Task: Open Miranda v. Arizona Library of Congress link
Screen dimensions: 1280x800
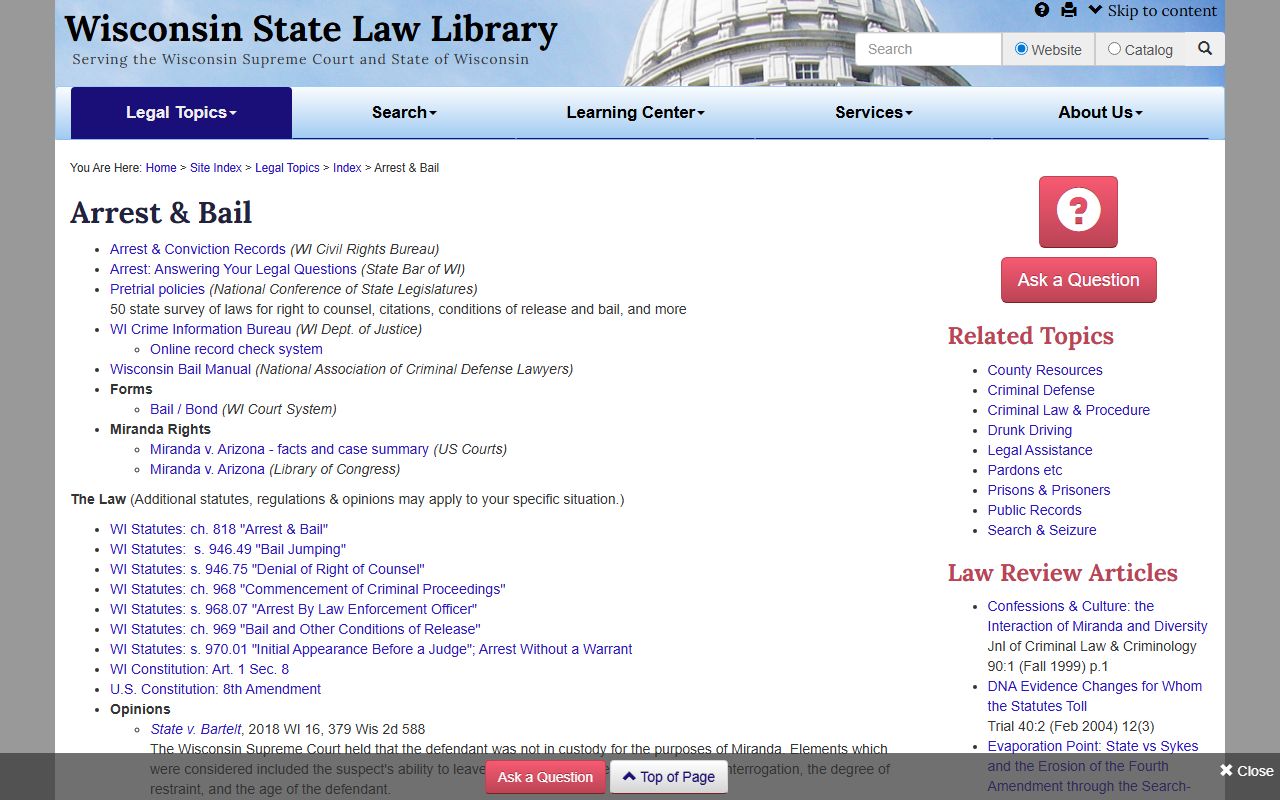Action: coord(207,469)
